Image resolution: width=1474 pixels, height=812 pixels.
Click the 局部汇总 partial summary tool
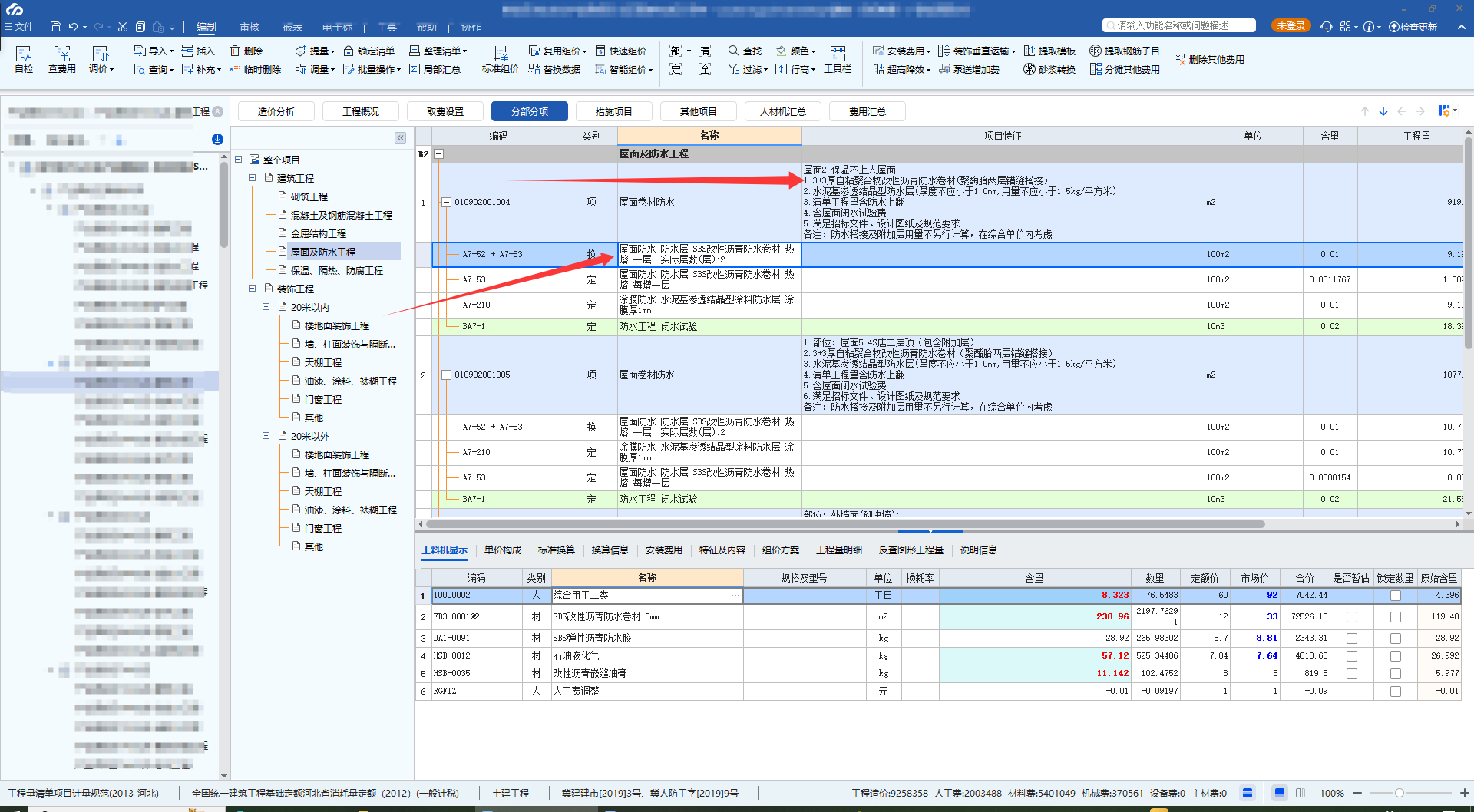click(435, 69)
